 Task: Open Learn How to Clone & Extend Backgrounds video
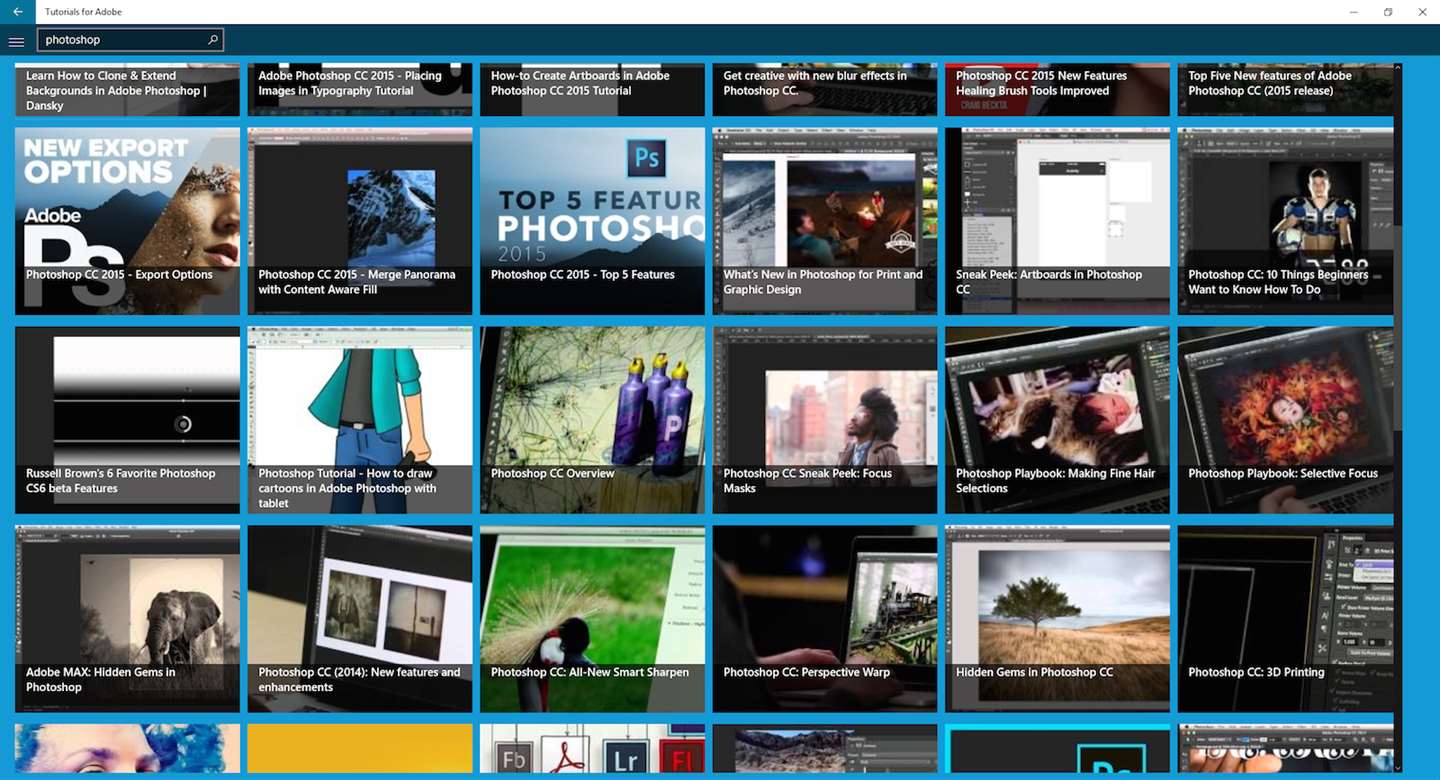[127, 90]
